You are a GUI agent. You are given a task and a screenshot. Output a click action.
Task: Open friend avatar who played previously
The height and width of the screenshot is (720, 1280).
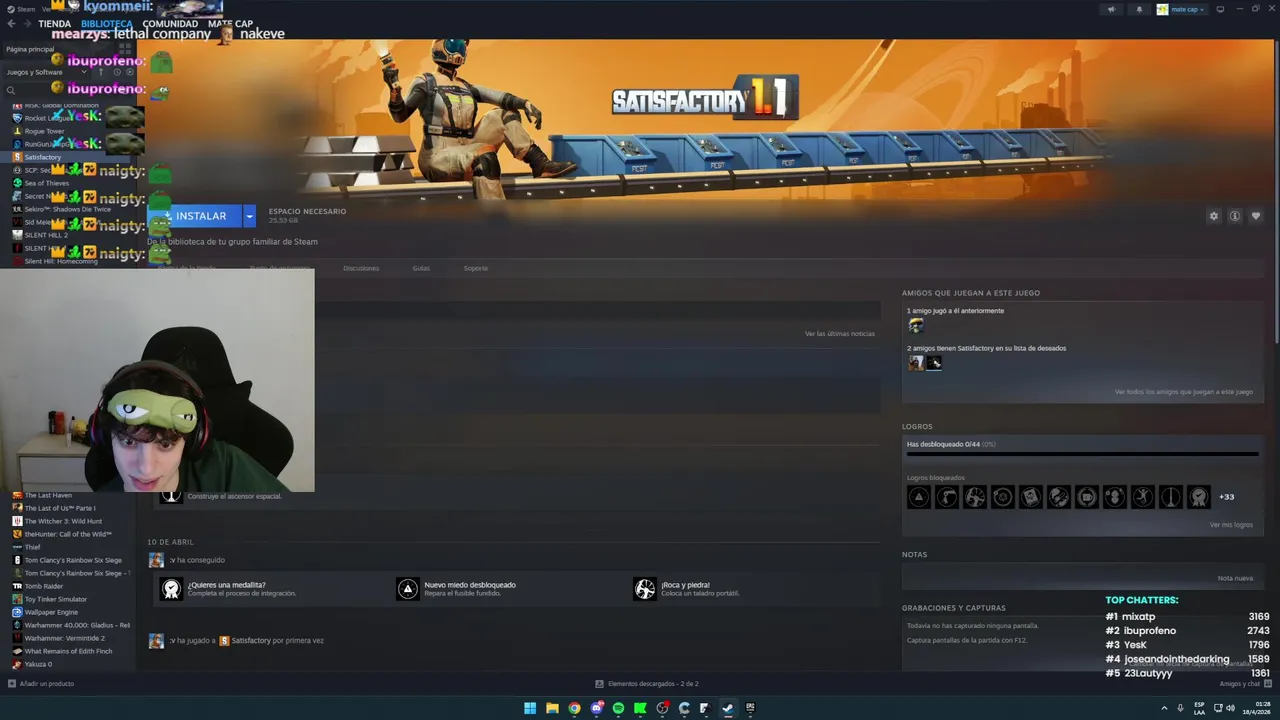pos(916,326)
